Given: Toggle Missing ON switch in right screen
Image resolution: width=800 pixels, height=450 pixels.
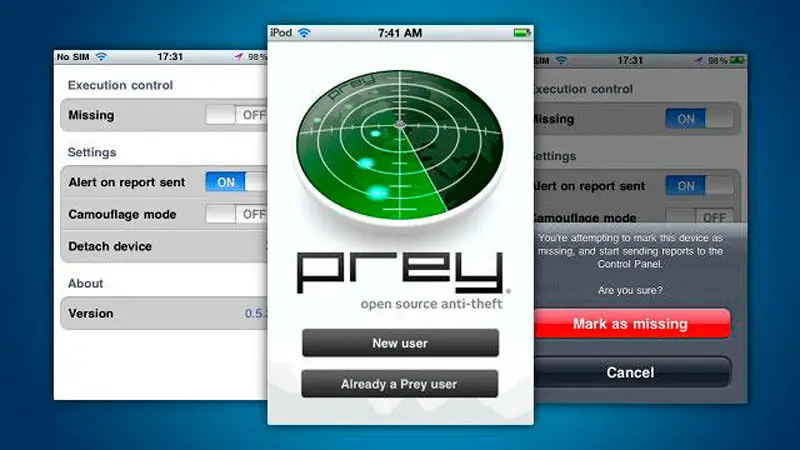Looking at the screenshot, I should 699,119.
